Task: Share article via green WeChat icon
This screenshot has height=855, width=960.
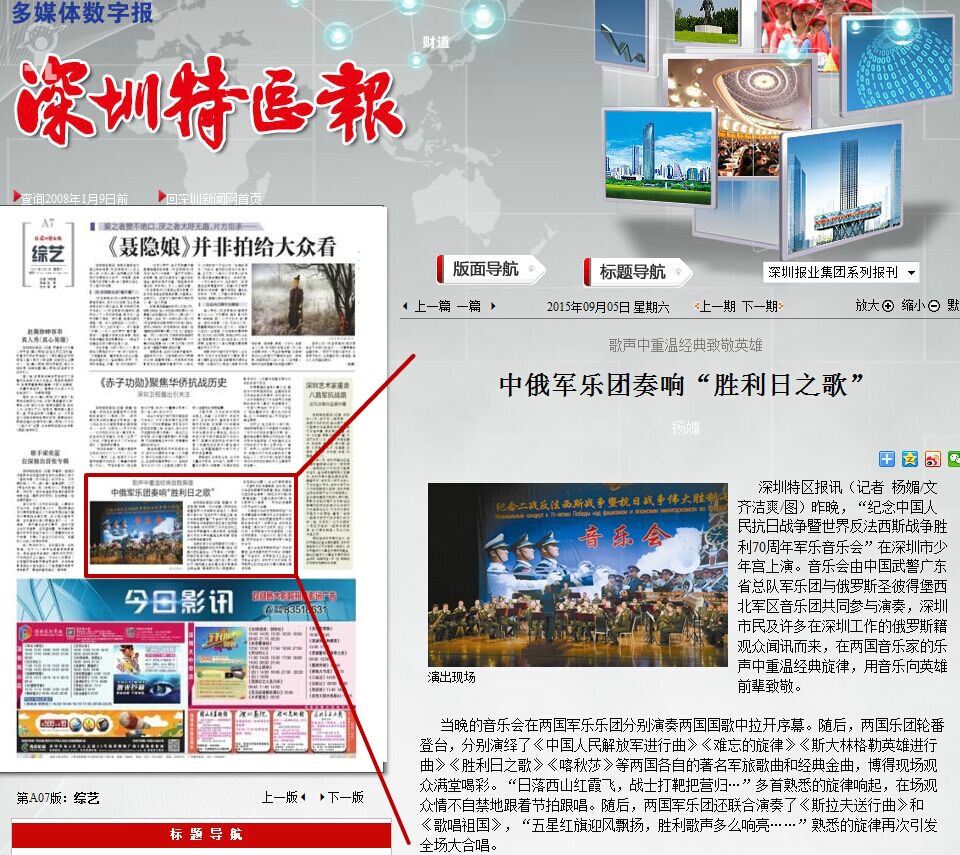Action: point(954,459)
